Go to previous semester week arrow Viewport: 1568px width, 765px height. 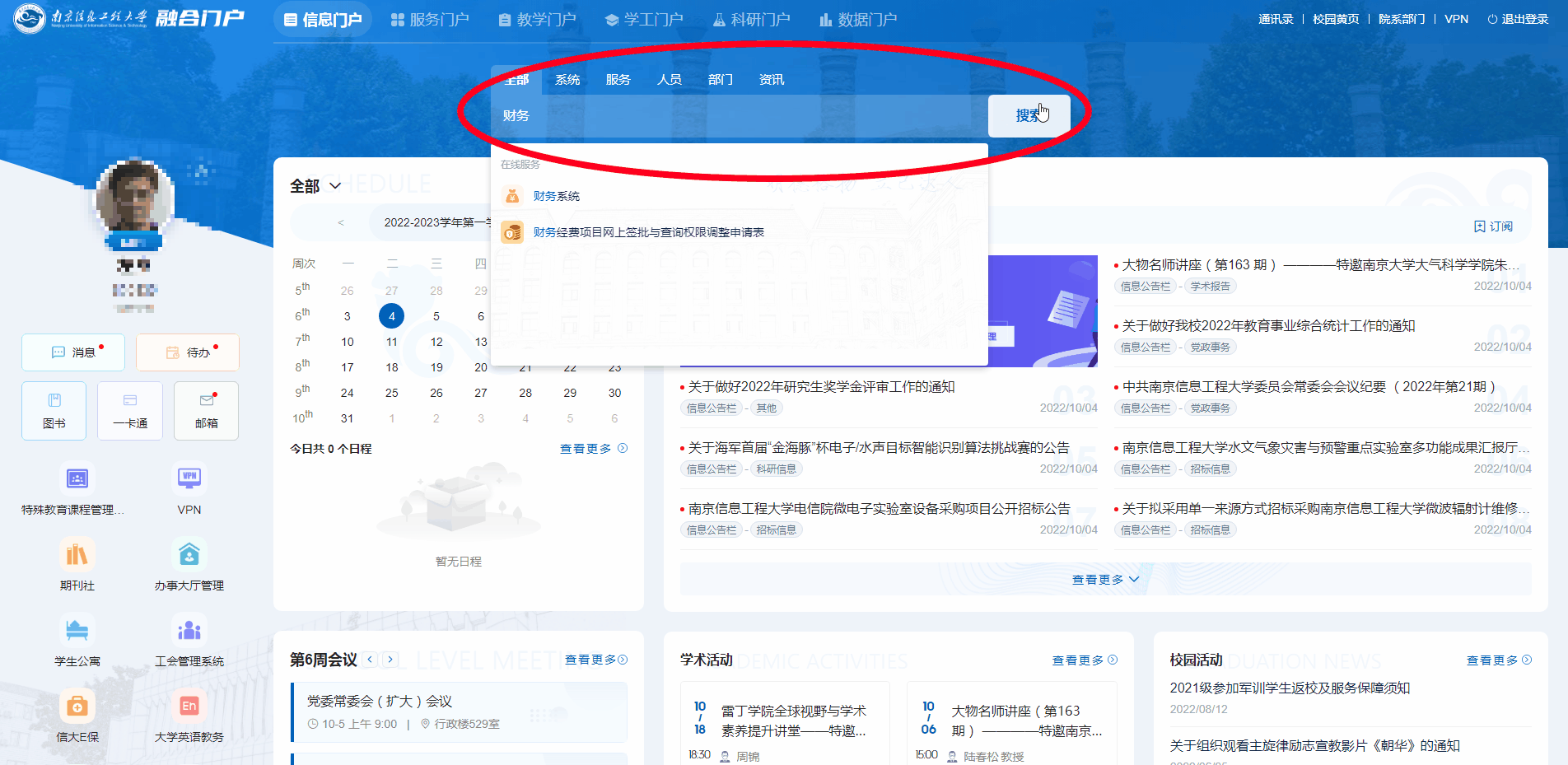point(341,222)
